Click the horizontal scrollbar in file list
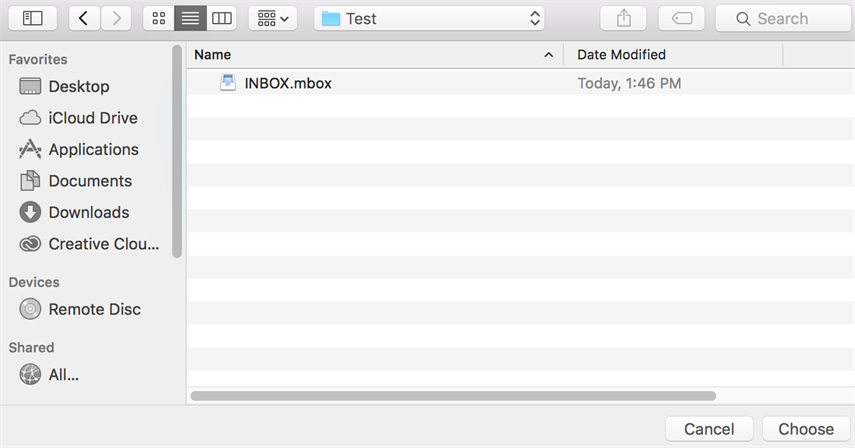The height and width of the screenshot is (448, 855). click(453, 396)
